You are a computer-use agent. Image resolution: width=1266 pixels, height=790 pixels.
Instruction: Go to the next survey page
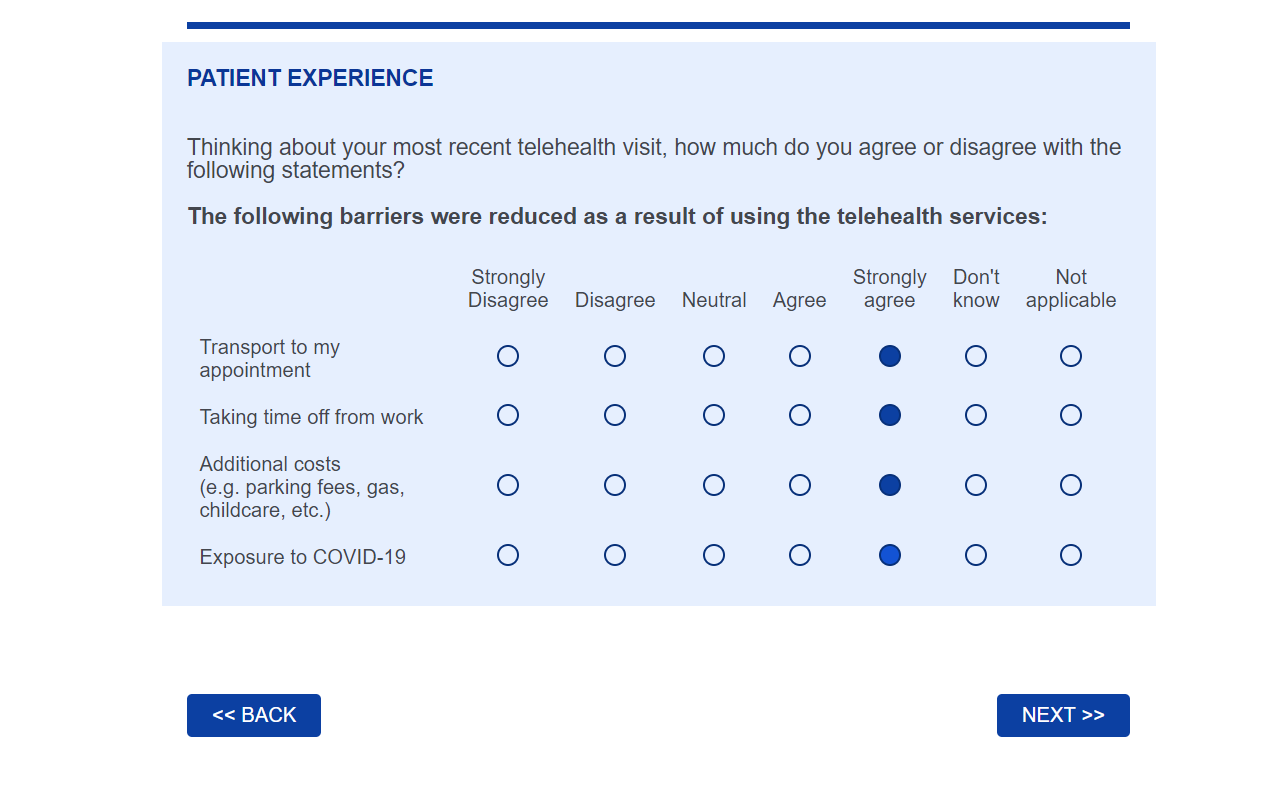1063,715
